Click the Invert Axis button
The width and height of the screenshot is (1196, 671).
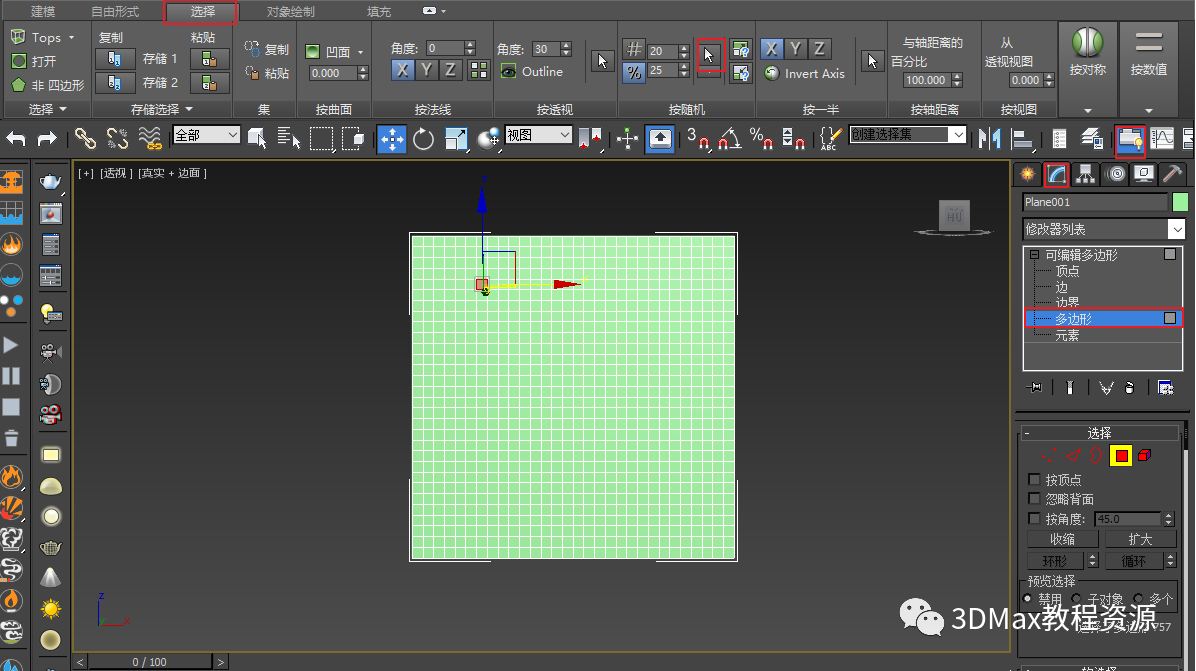805,73
